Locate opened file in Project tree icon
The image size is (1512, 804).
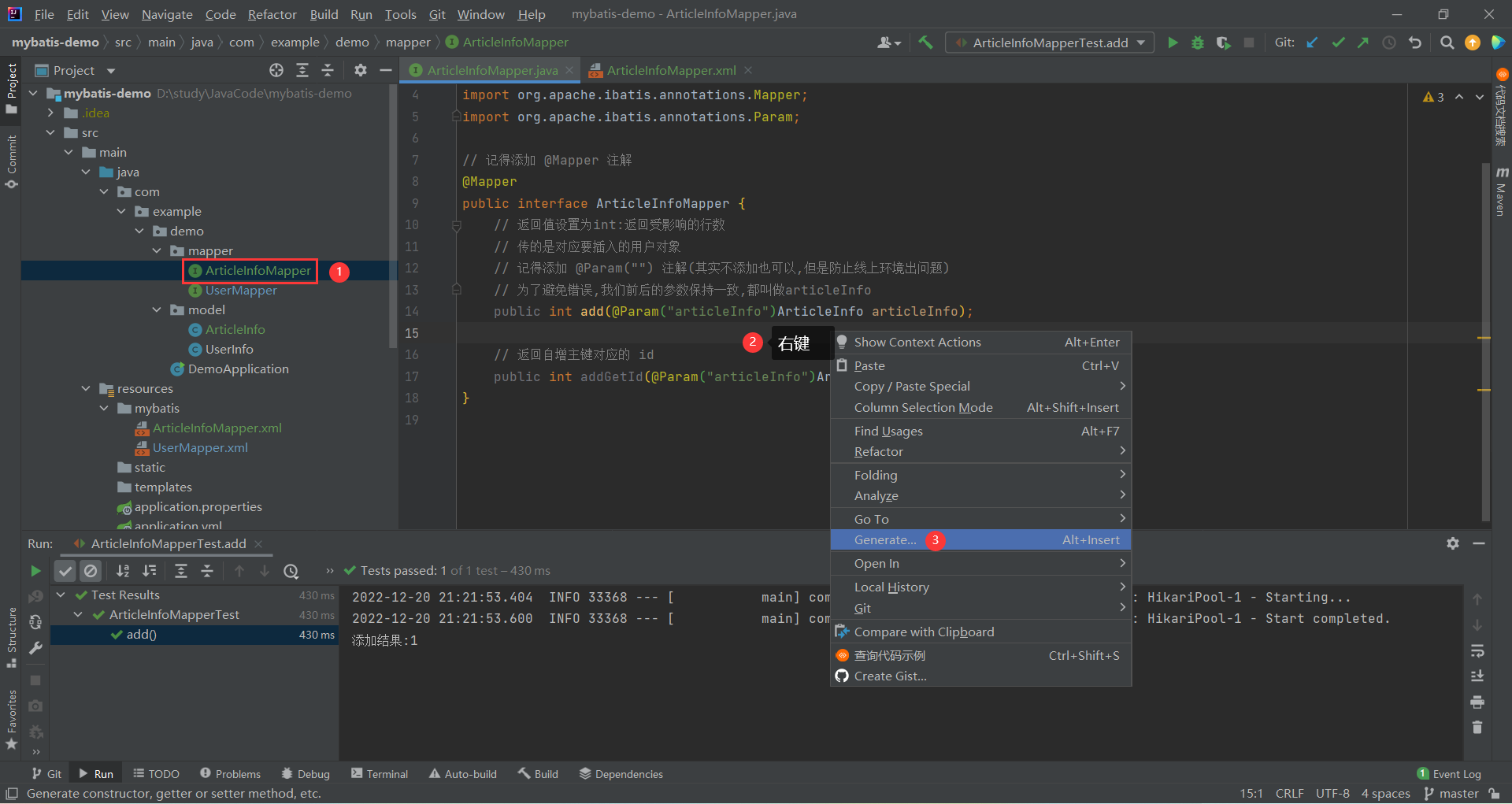[x=276, y=70]
